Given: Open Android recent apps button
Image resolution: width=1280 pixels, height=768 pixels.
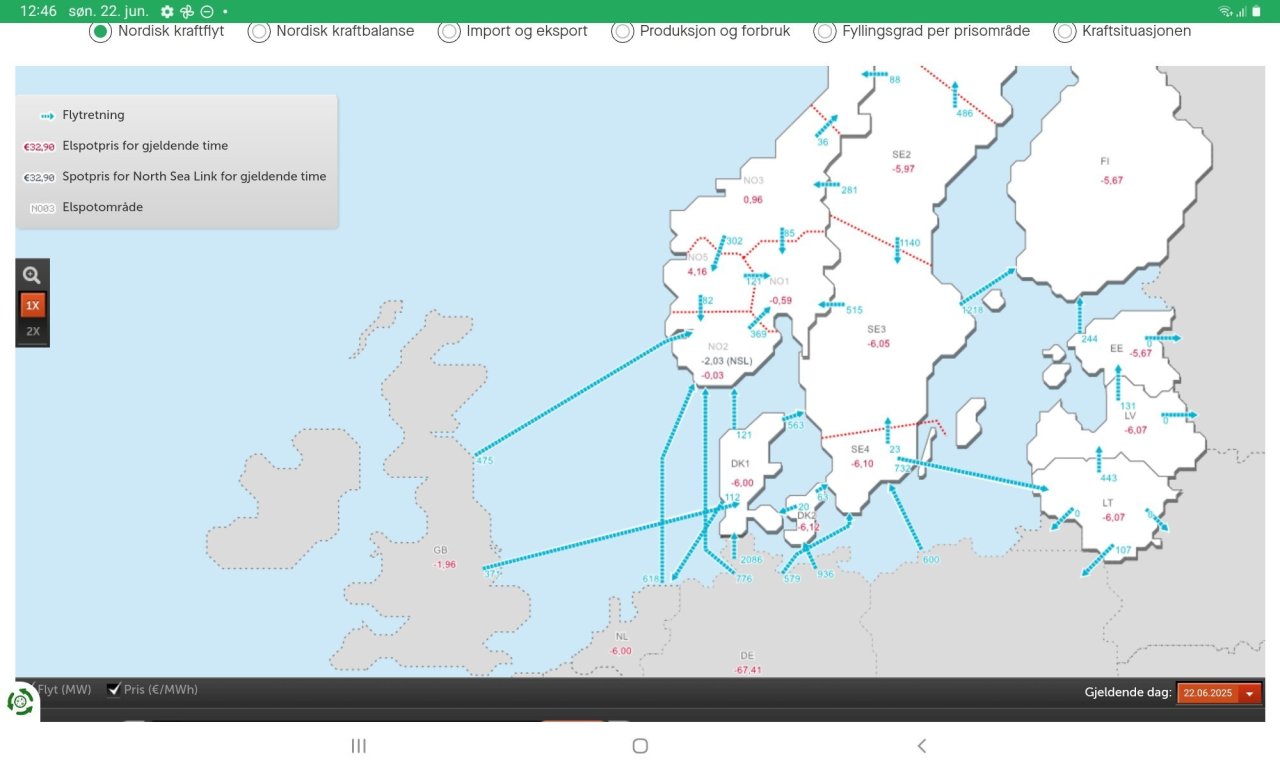Looking at the screenshot, I should [359, 746].
